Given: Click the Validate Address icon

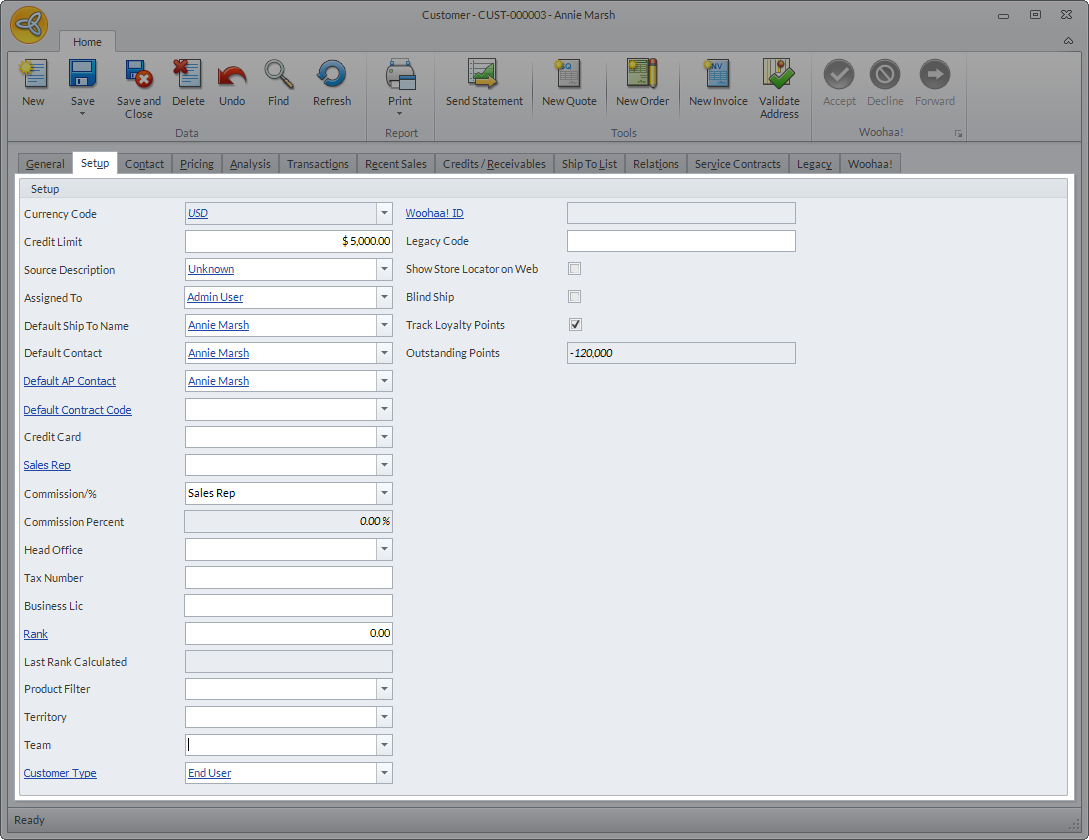Looking at the screenshot, I should pyautogui.click(x=779, y=75).
